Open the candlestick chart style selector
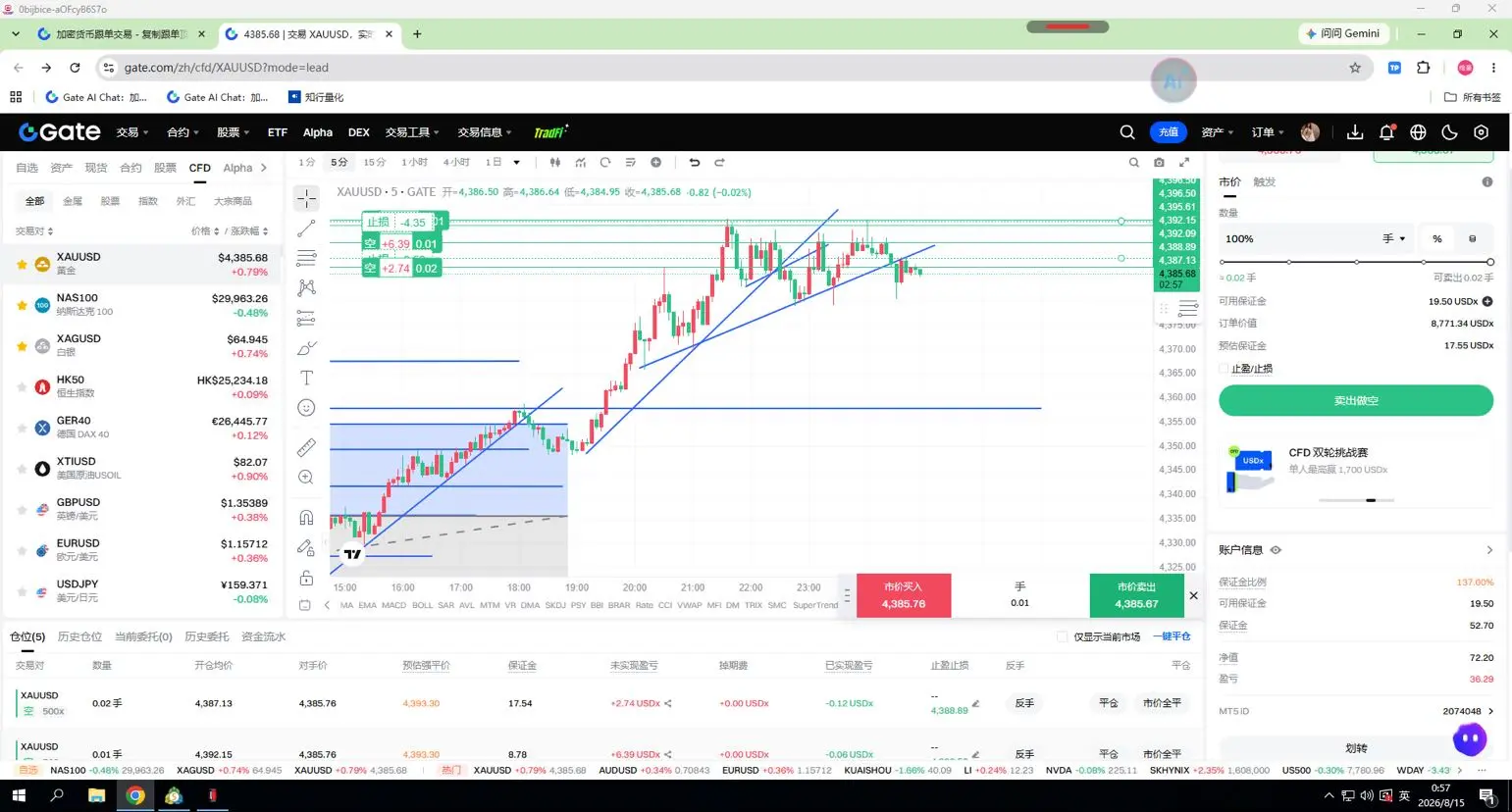This screenshot has height=812, width=1512. (x=554, y=163)
